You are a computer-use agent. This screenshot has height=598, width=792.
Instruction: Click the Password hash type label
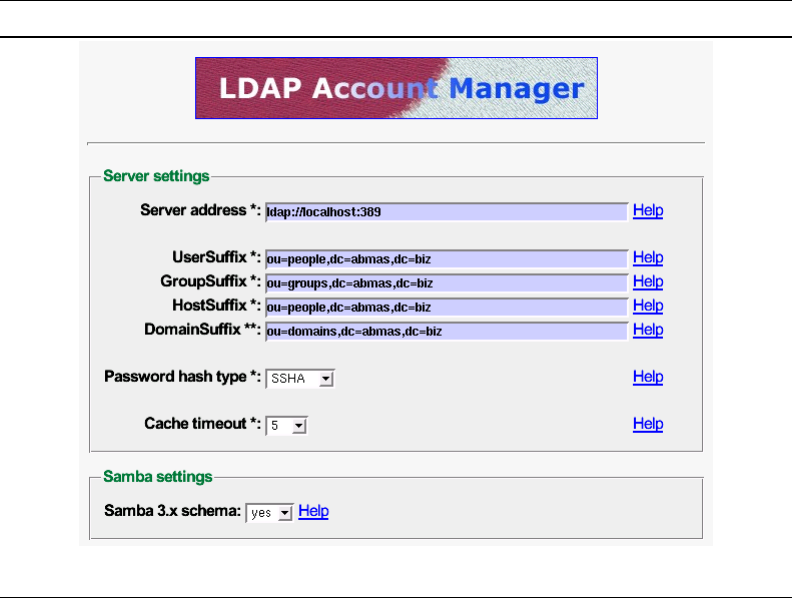pyautogui.click(x=183, y=377)
